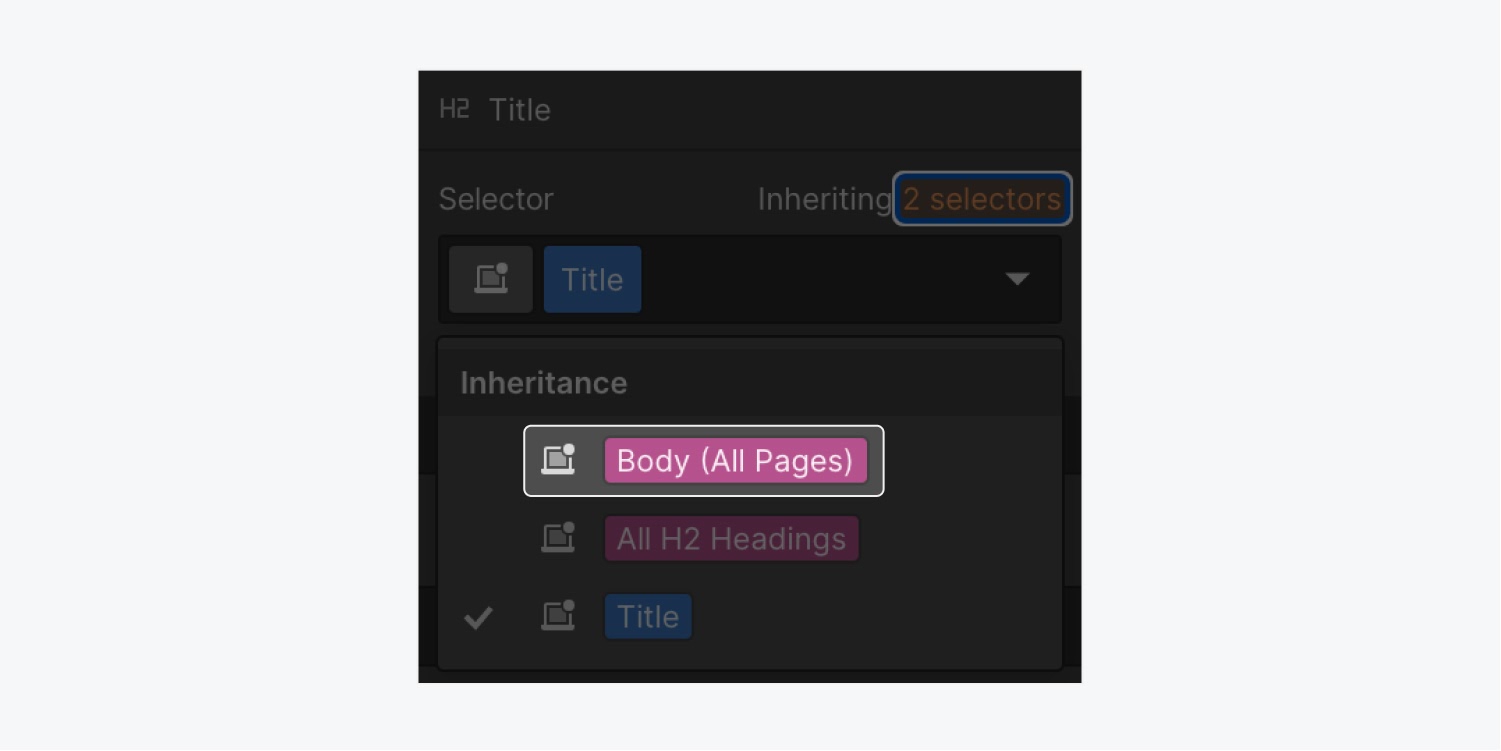Screen dimensions: 1501x751
Task: Click the Selector label
Action: click(496, 199)
